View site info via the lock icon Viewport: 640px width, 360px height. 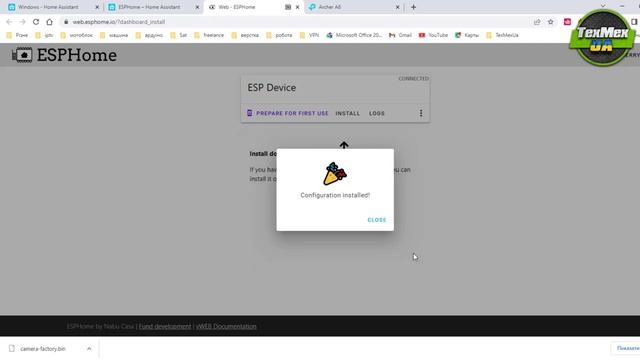click(66, 22)
